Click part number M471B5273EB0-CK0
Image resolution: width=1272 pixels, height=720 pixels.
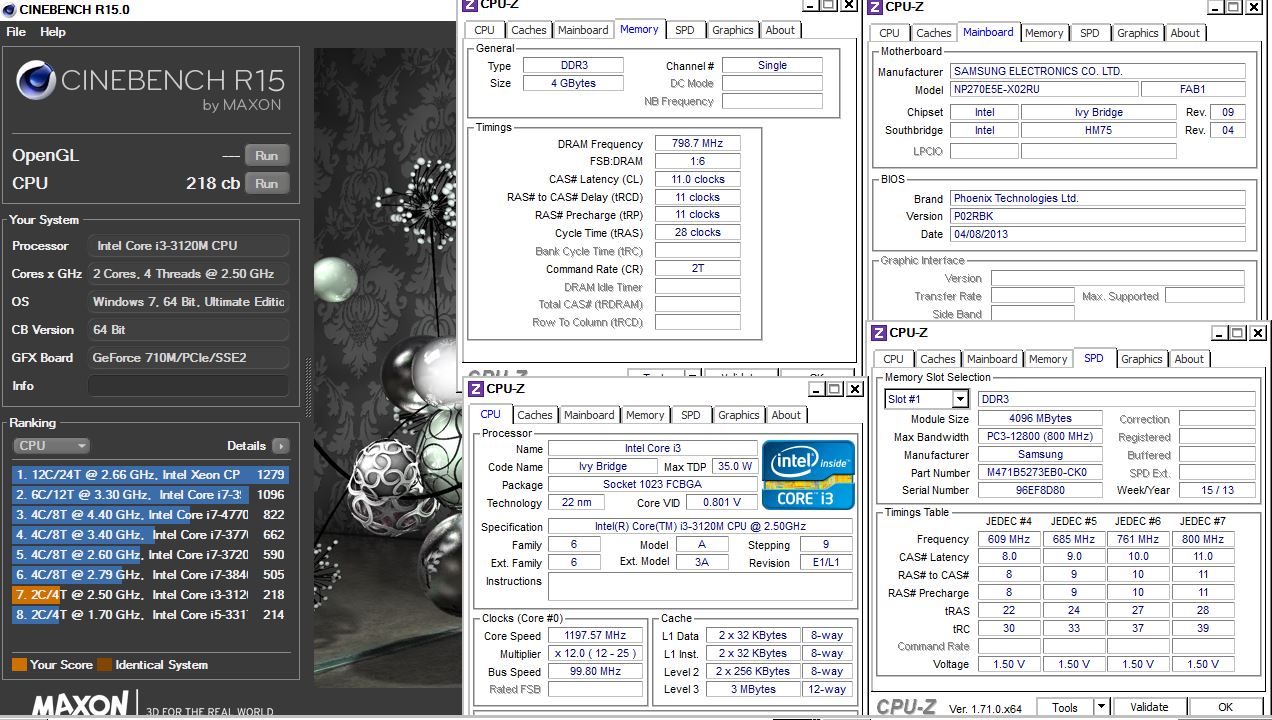tap(1040, 473)
